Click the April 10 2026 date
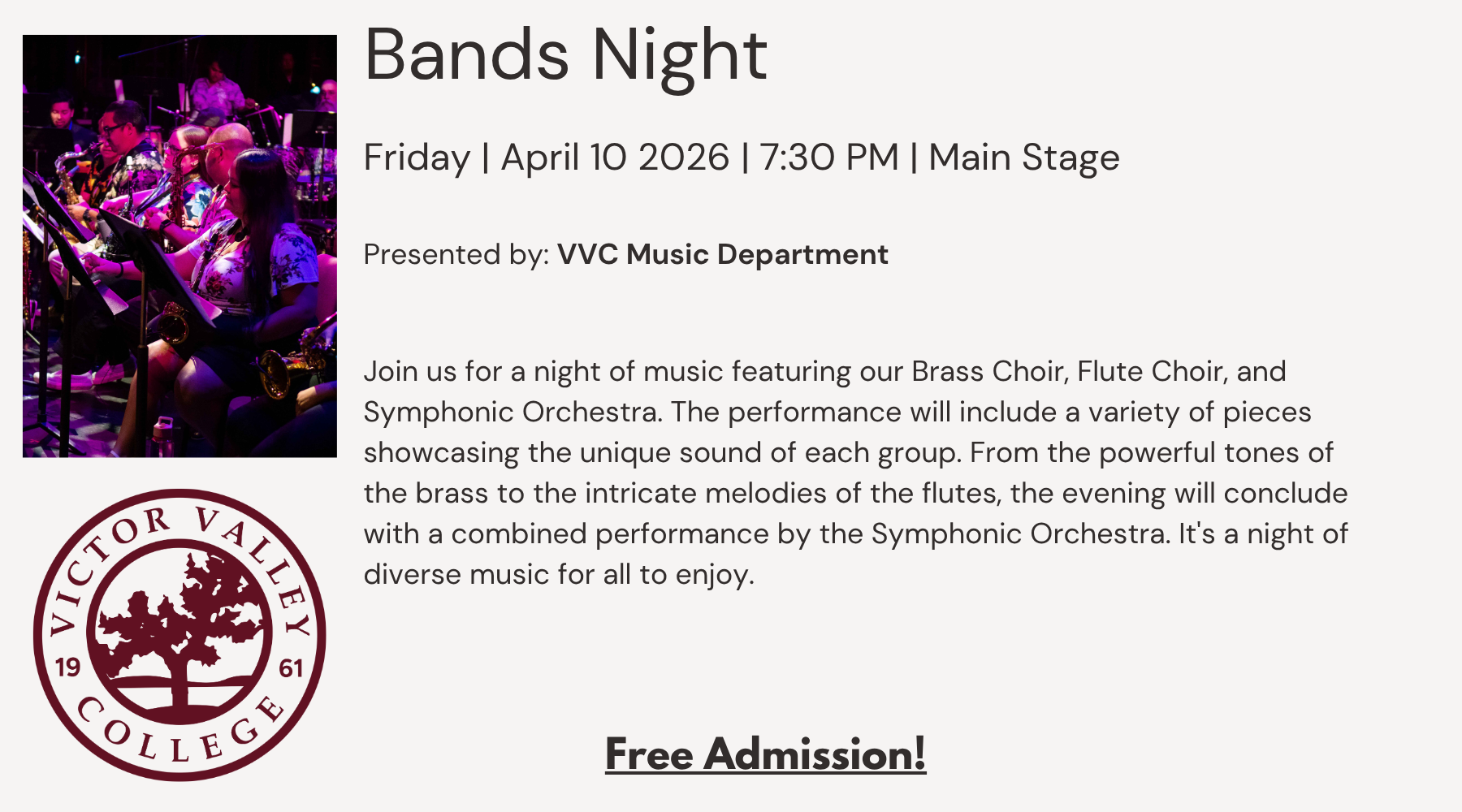This screenshot has height=812, width=1462. 615,158
